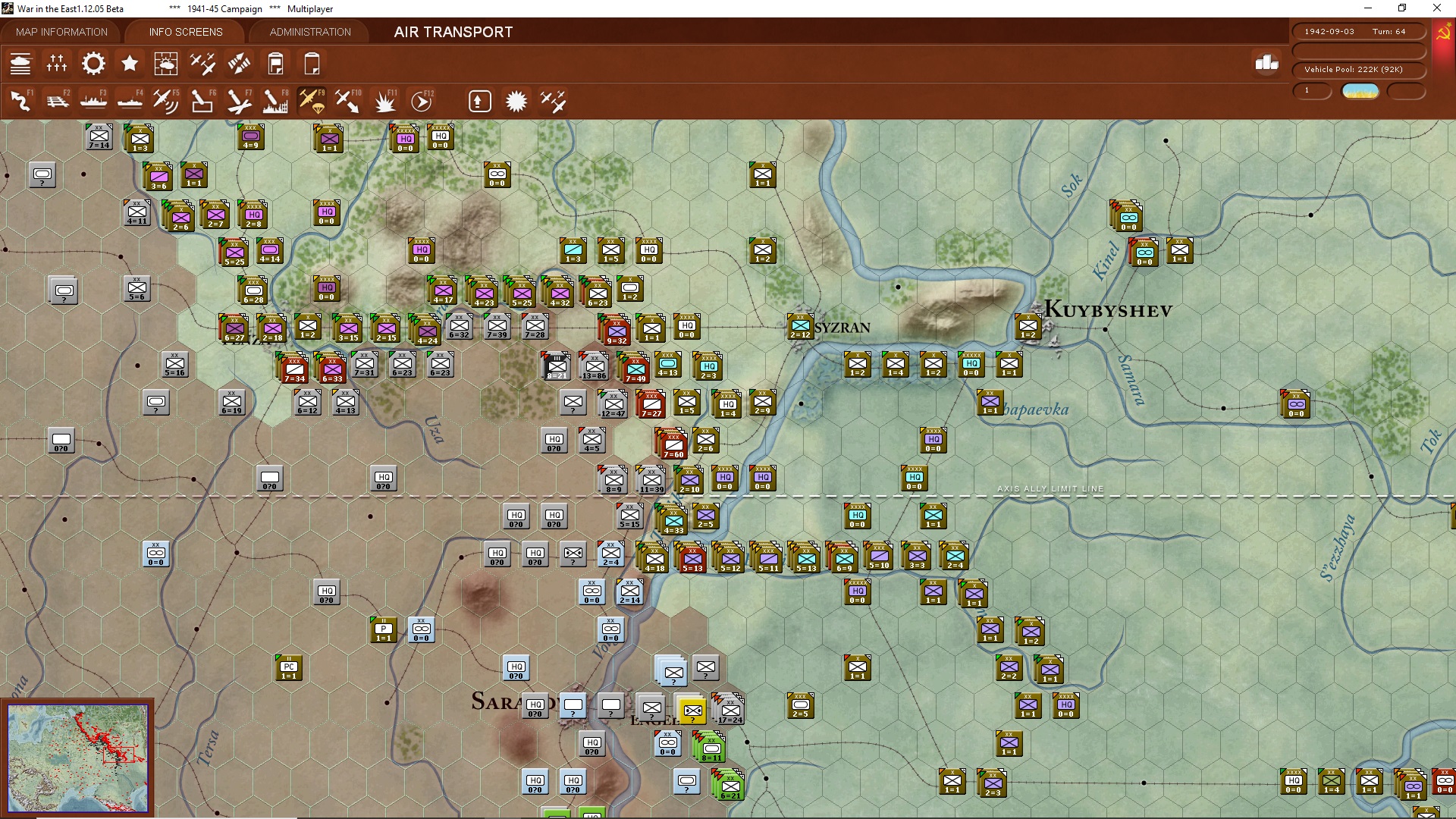Select the Syzran city unit counter
Viewport: 1456px width, 819px height.
(800, 326)
